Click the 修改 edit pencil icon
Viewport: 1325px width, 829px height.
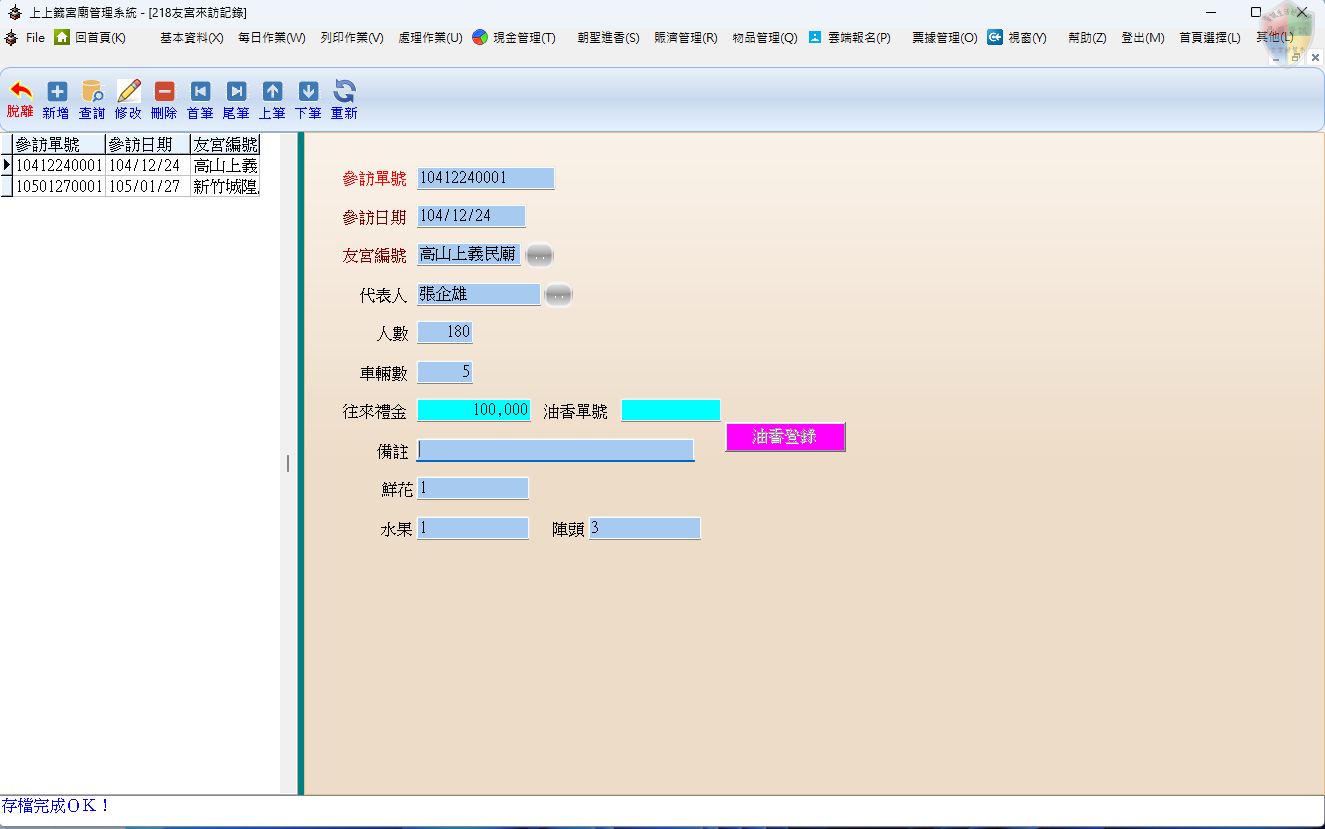[x=128, y=93]
